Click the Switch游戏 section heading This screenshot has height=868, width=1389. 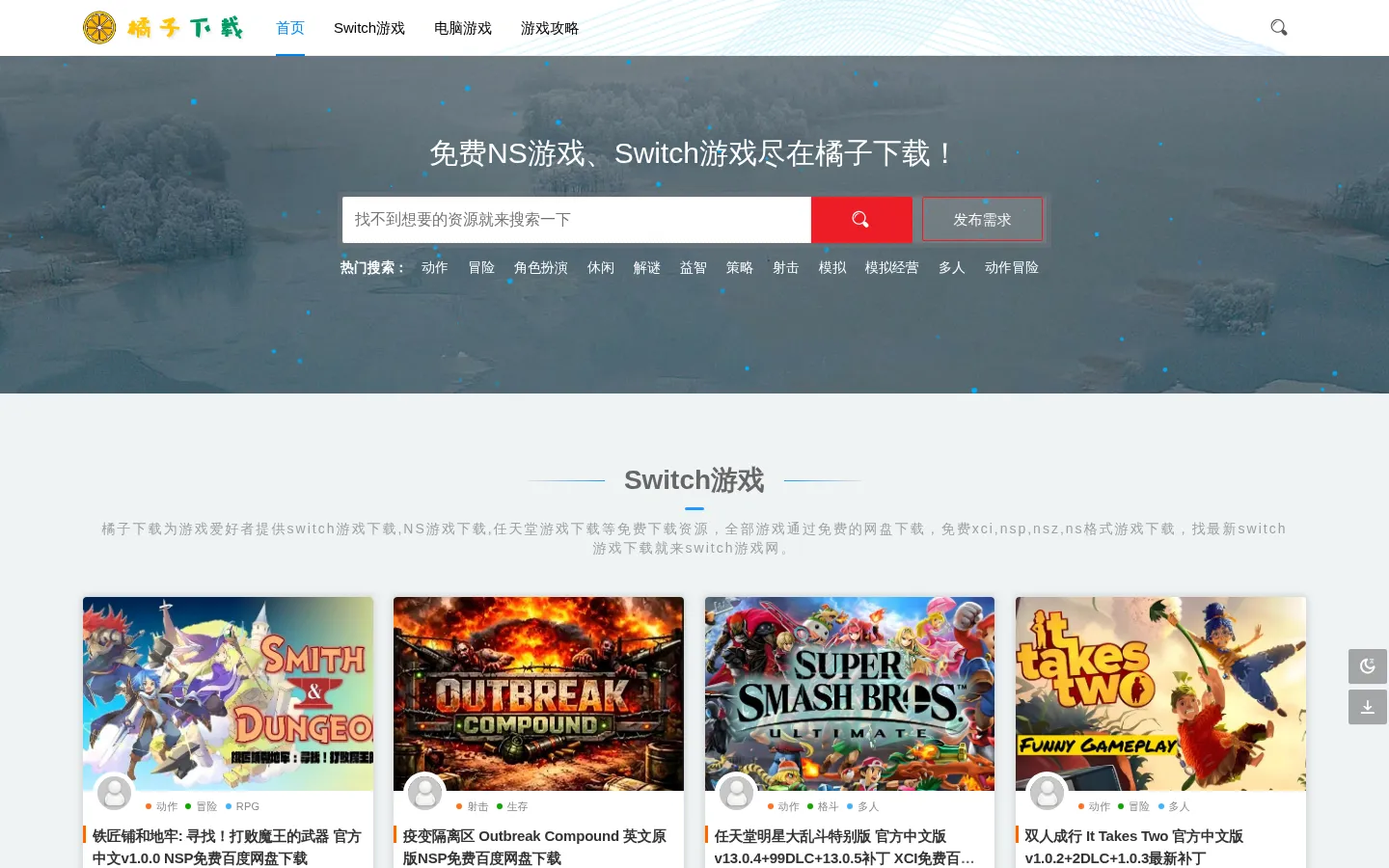[x=694, y=479]
